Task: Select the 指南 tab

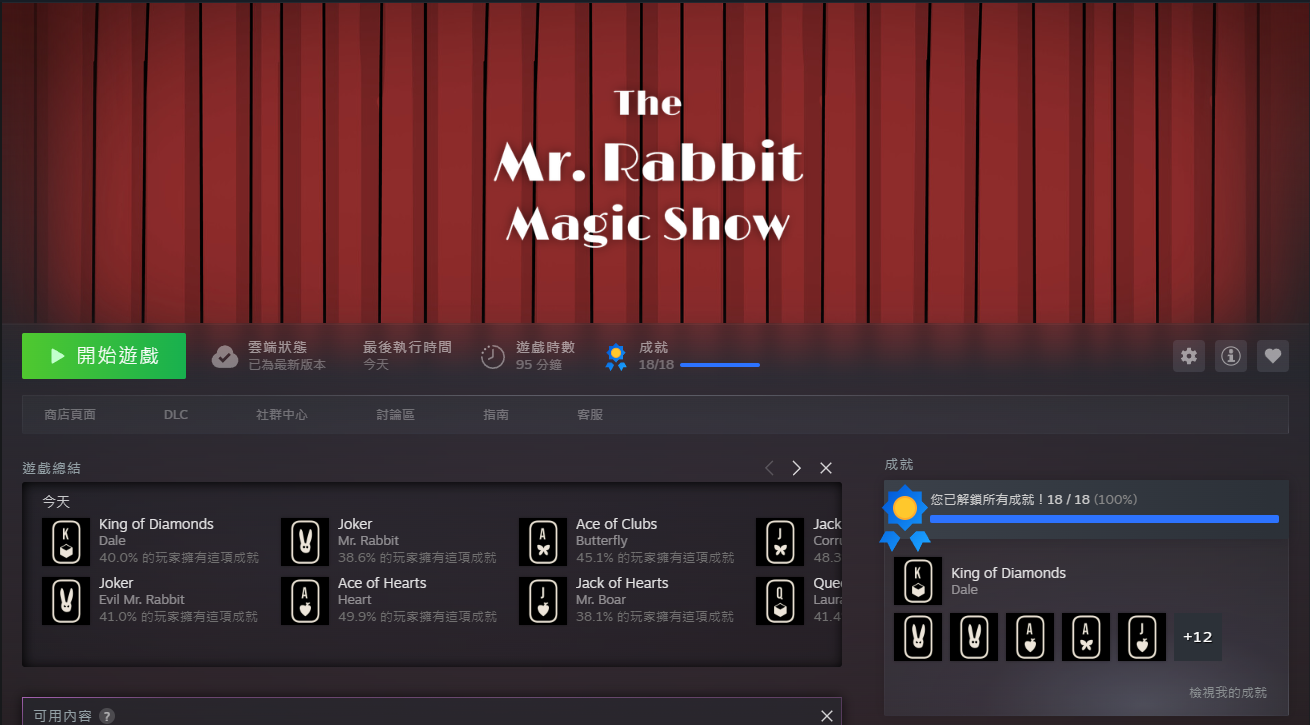Action: 496,414
